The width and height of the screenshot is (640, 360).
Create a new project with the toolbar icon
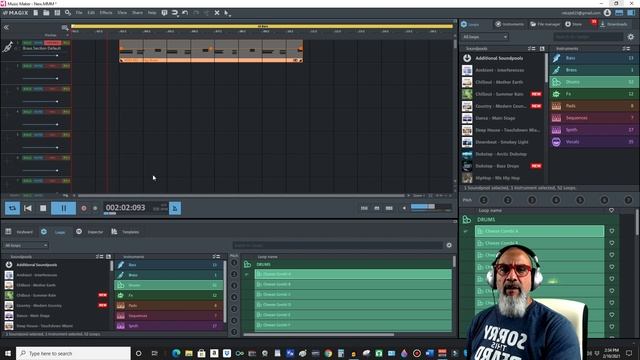[36, 13]
